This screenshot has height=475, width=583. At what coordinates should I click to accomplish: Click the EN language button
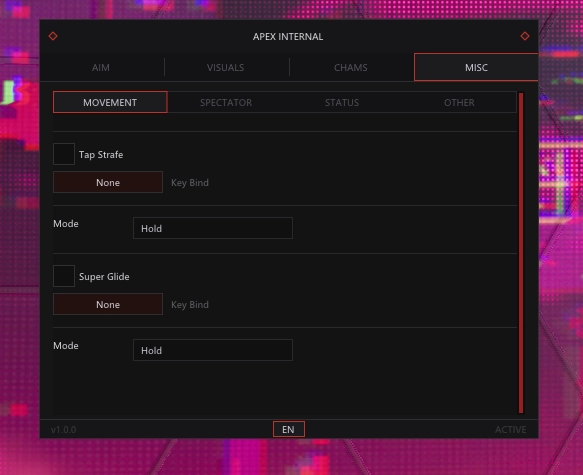point(289,429)
